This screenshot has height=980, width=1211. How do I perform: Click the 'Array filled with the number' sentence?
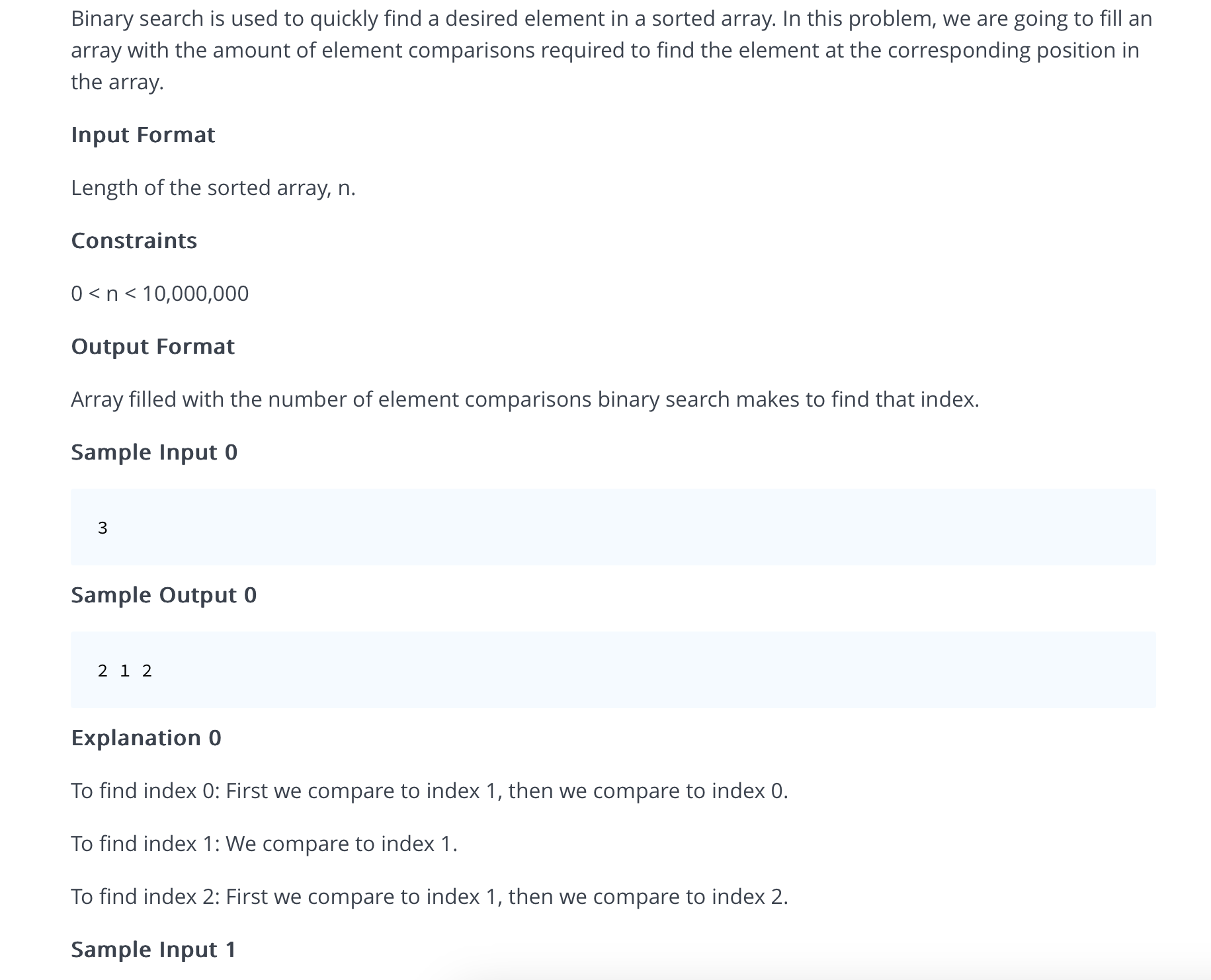(x=524, y=399)
